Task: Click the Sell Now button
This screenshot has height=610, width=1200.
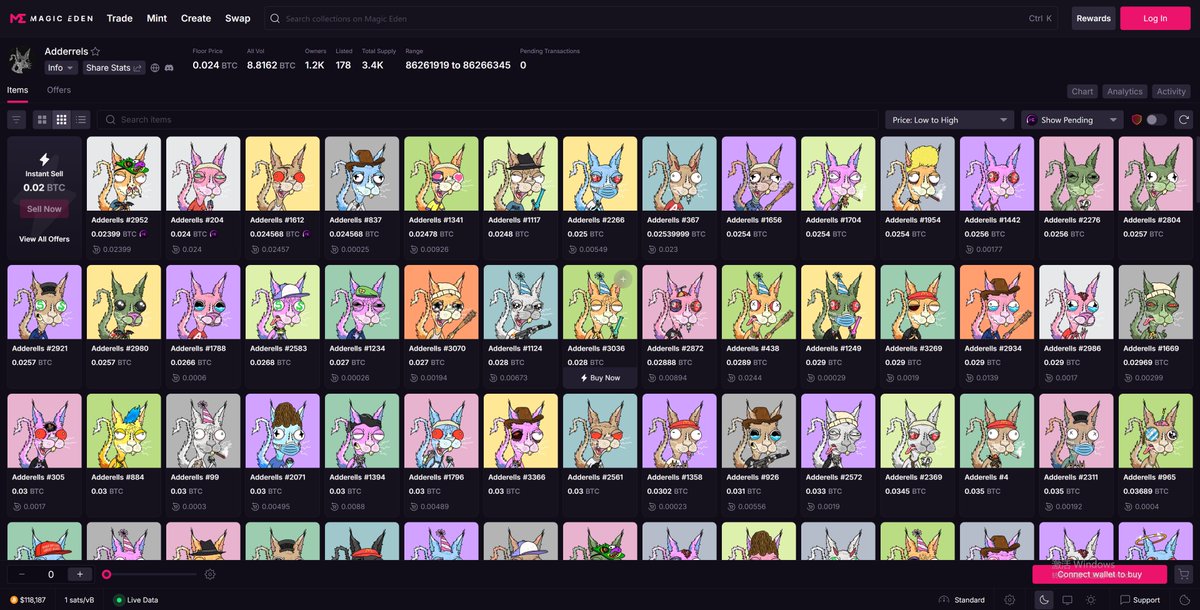Action: pos(44,209)
